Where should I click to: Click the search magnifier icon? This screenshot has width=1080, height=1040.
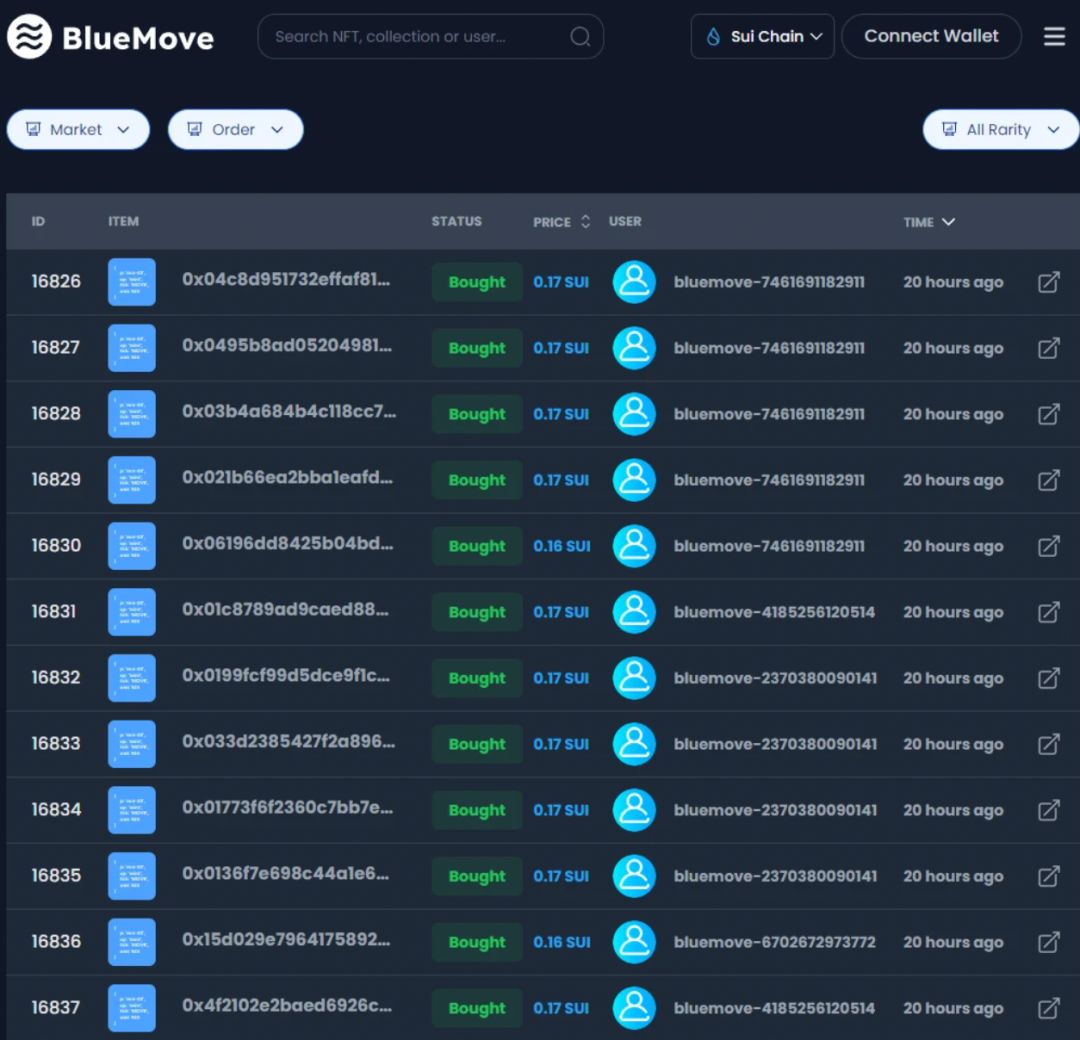[580, 37]
